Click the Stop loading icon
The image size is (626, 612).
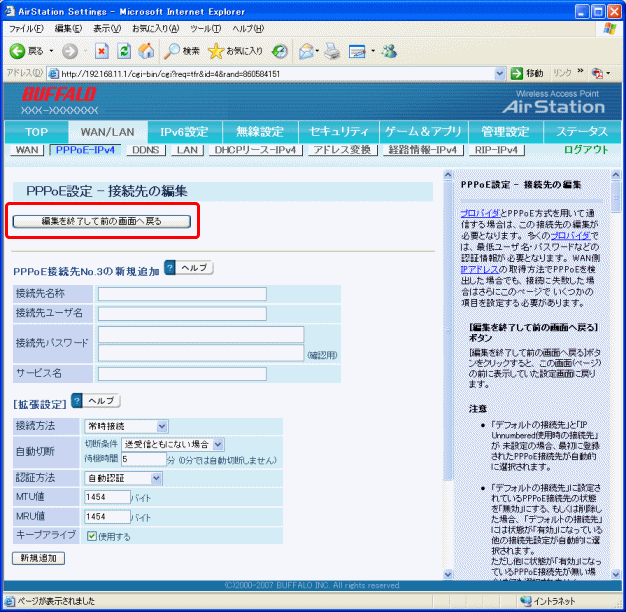(x=101, y=50)
